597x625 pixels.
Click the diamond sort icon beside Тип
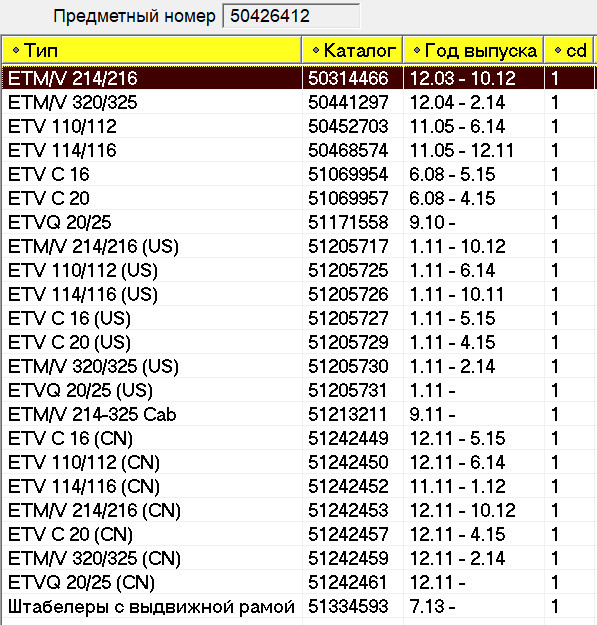click(x=16, y=50)
